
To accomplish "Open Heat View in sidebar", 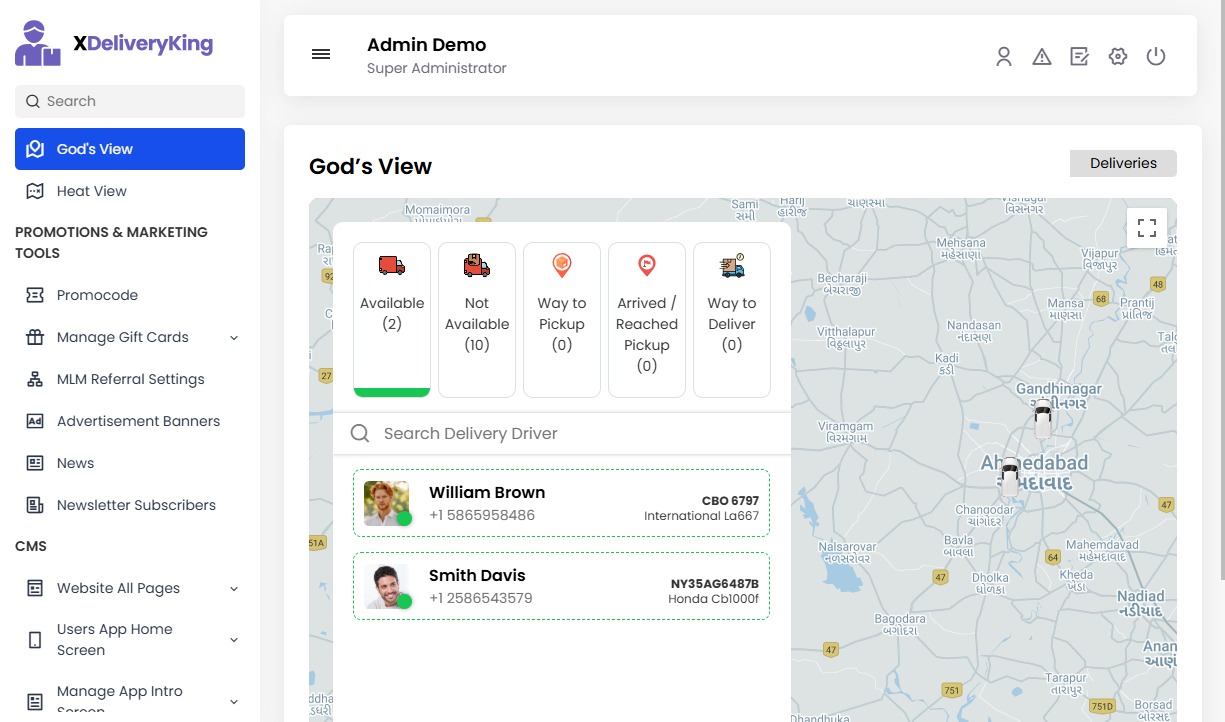I will [x=92, y=191].
